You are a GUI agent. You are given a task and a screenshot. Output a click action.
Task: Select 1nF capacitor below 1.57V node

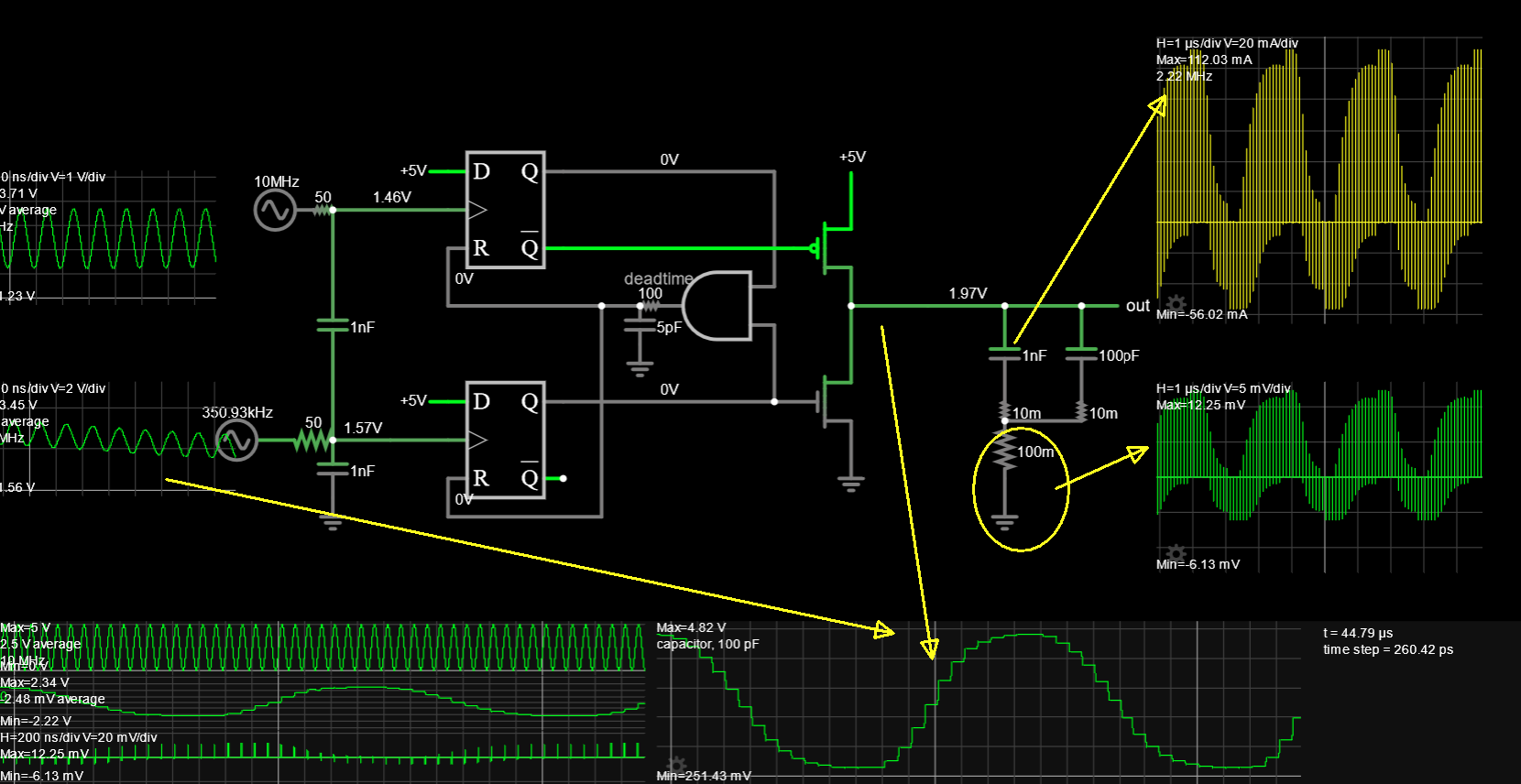click(333, 469)
